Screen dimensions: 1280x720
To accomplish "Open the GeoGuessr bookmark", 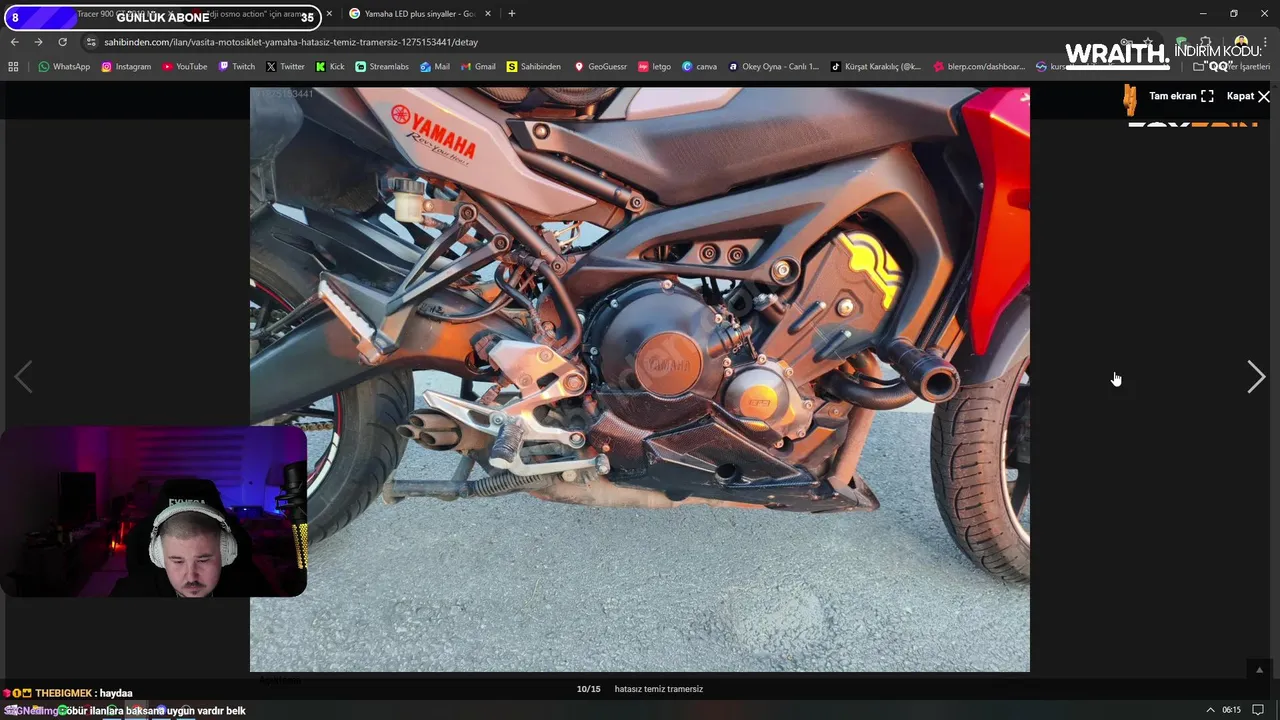I will click(600, 66).
